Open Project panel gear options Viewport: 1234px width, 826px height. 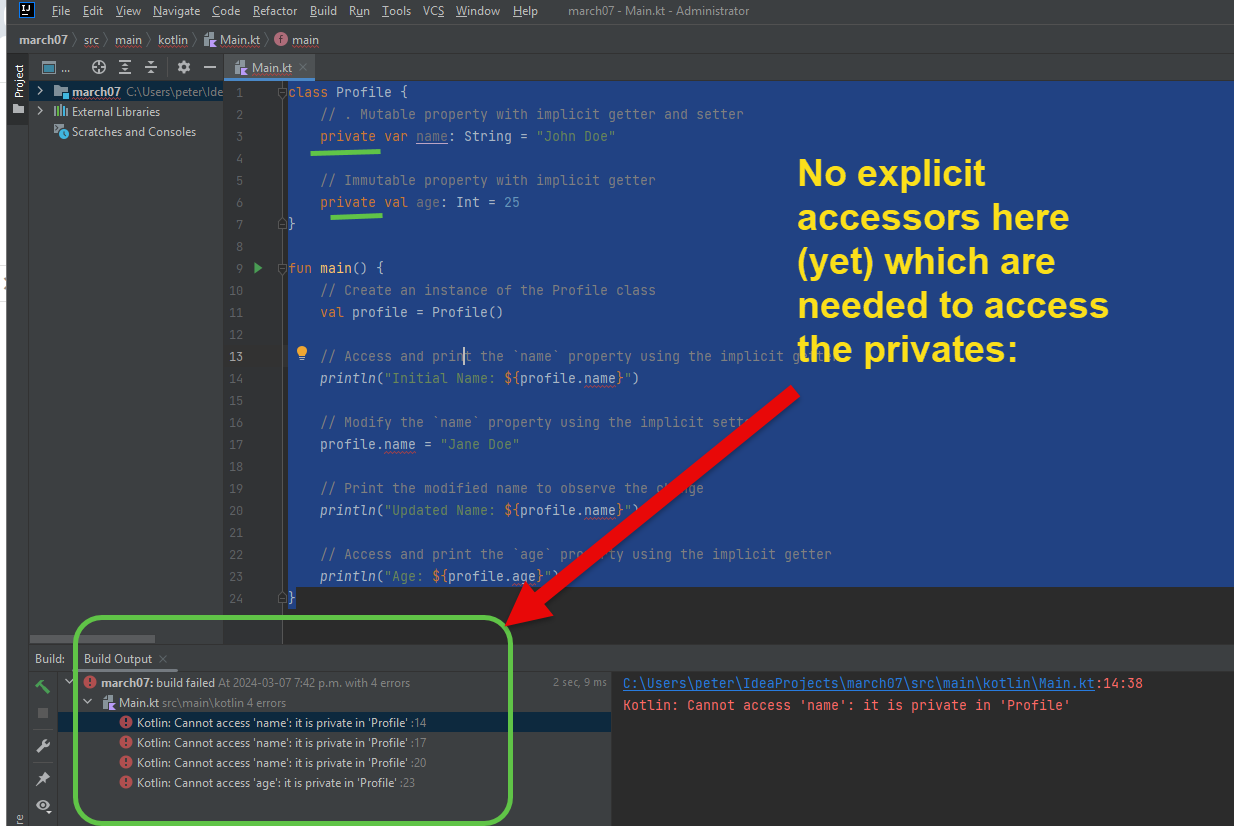coord(184,67)
